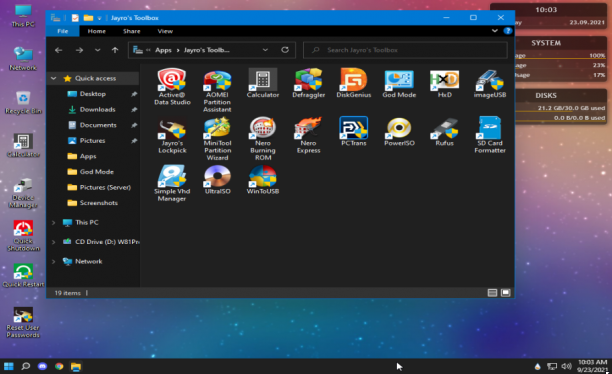Expand the CD Drive (D:) node
The height and width of the screenshot is (374, 612).
point(53,242)
